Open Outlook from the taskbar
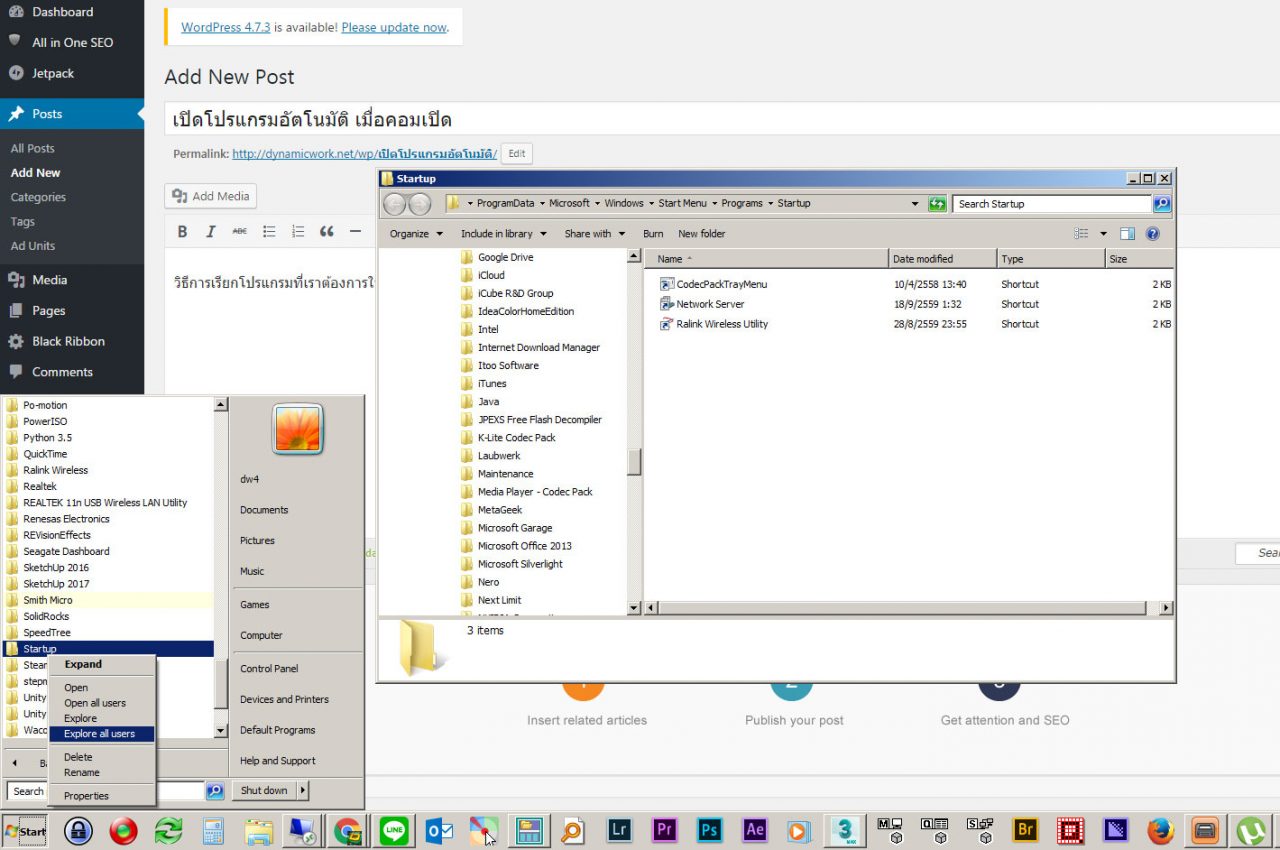The width and height of the screenshot is (1280, 850). [x=439, y=830]
